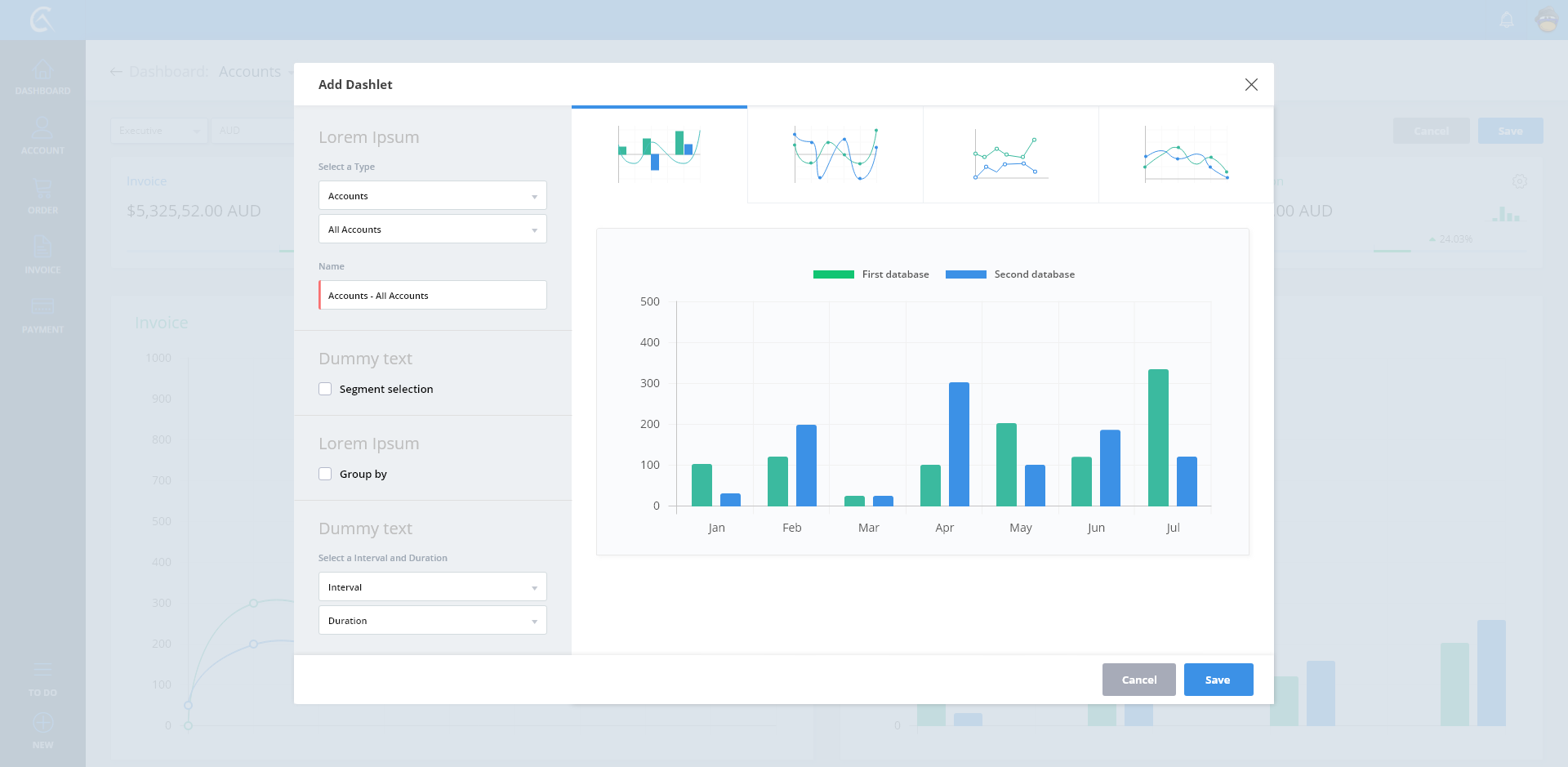Open the All Accounts dropdown
This screenshot has height=767, width=1568.
432,230
